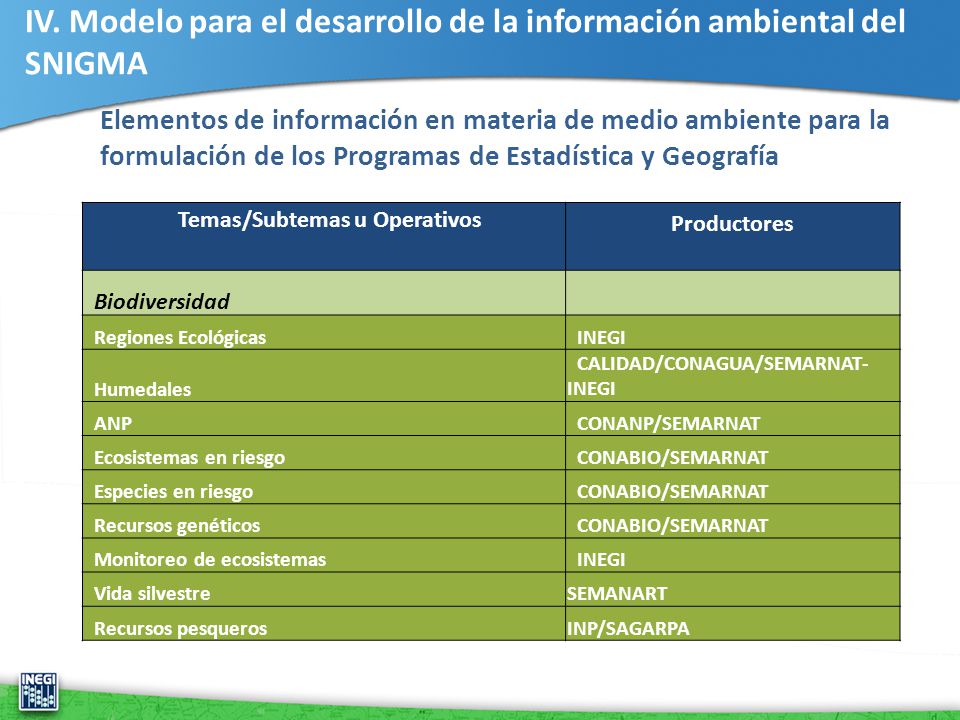Select the 'Monitoreo de ecosistemas' cell

(x=324, y=555)
